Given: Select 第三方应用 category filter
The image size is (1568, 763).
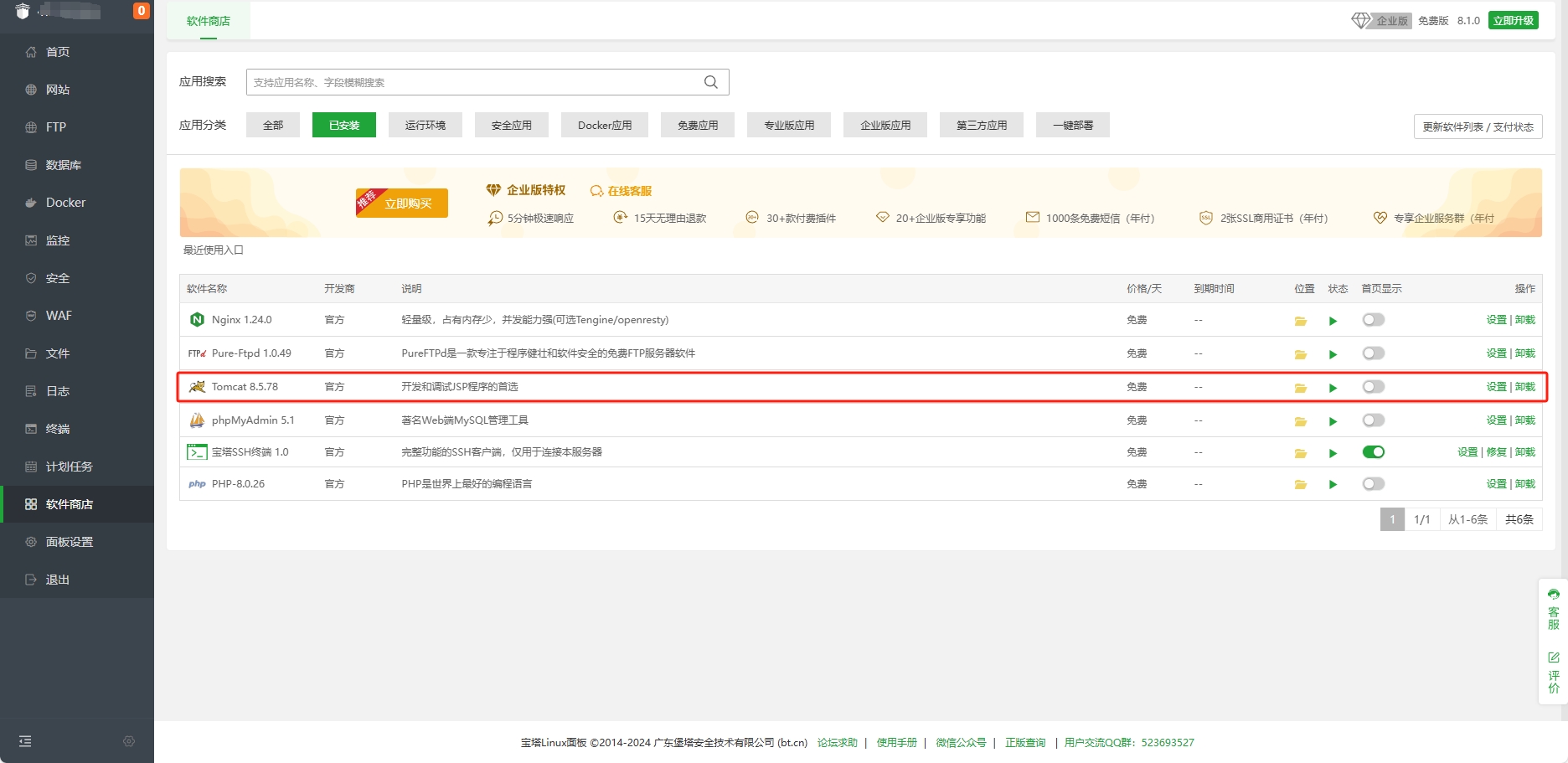Looking at the screenshot, I should pyautogui.click(x=982, y=125).
